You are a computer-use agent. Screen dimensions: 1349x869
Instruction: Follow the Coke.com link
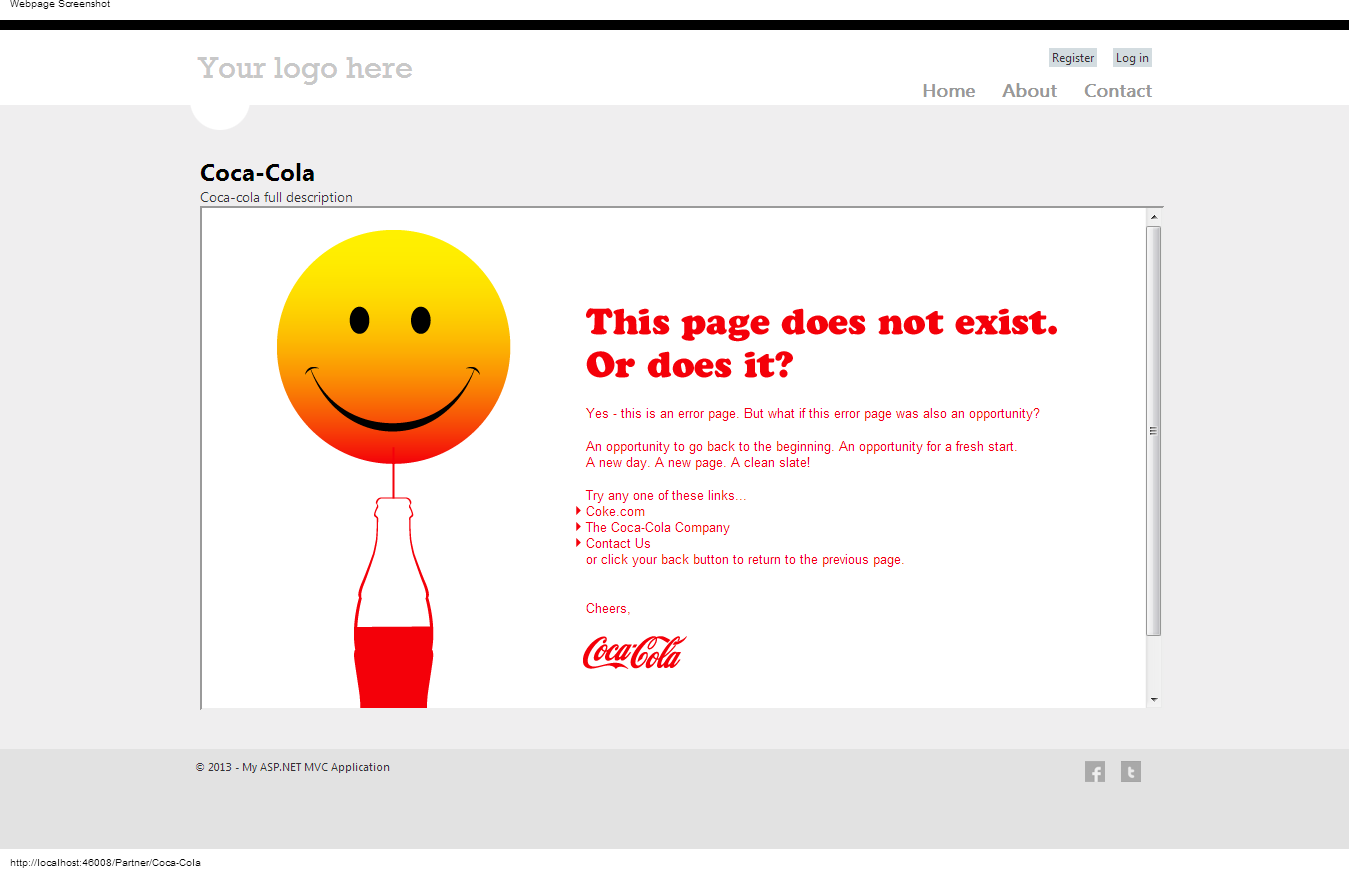[x=614, y=511]
